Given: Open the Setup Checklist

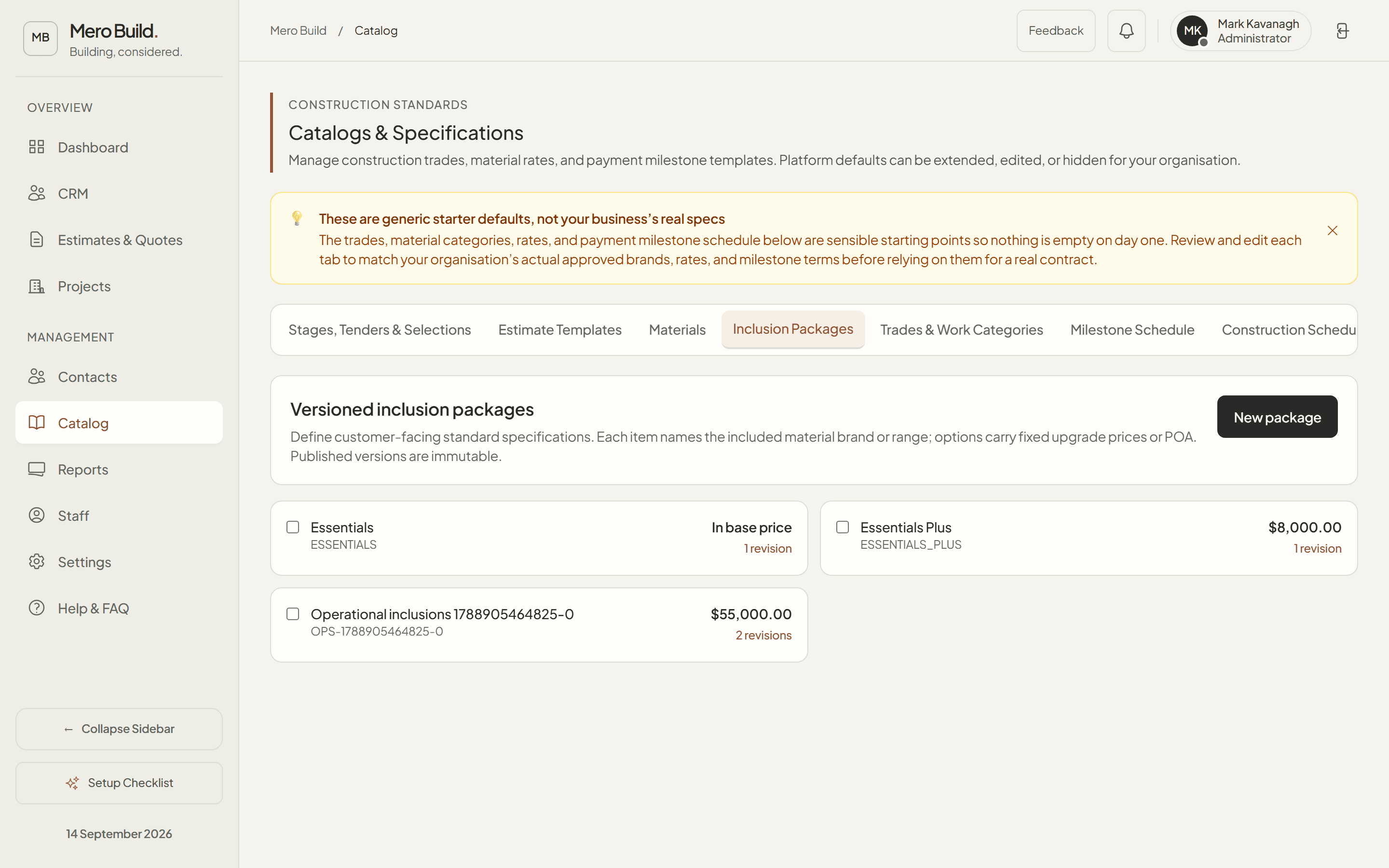Looking at the screenshot, I should tap(119, 783).
